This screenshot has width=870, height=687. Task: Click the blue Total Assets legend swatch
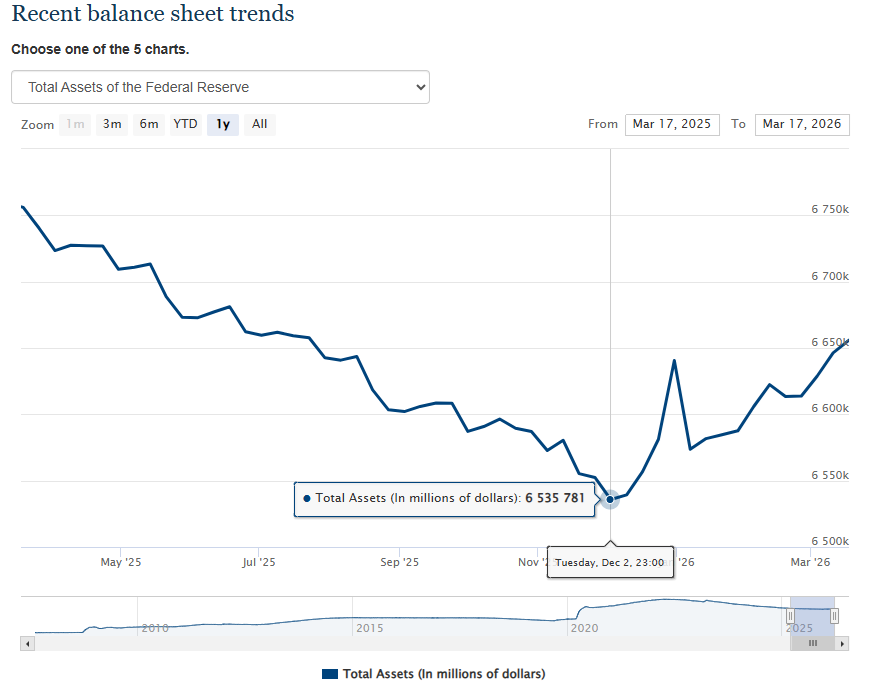coord(330,674)
